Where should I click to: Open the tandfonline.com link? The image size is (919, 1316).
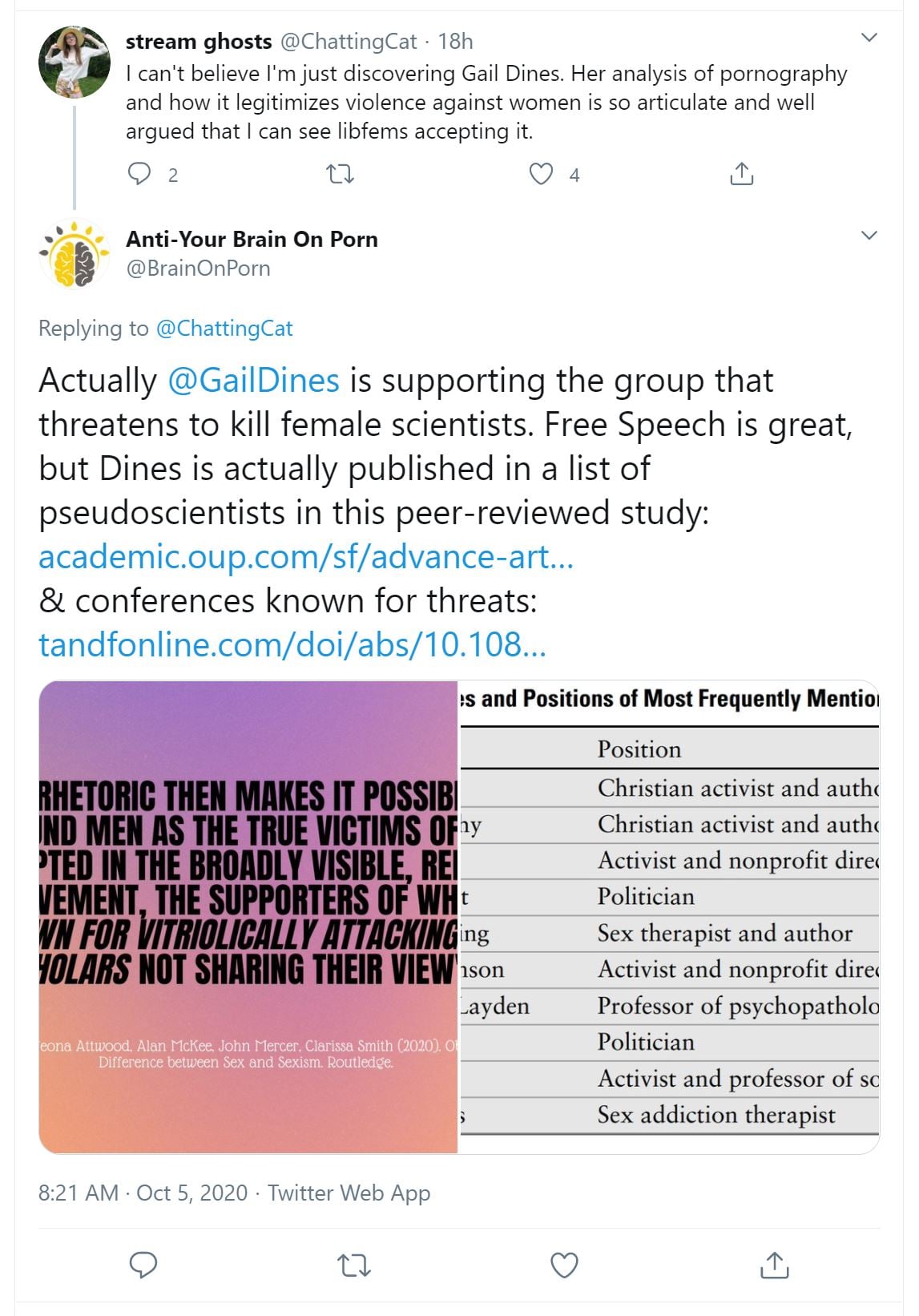tap(292, 644)
